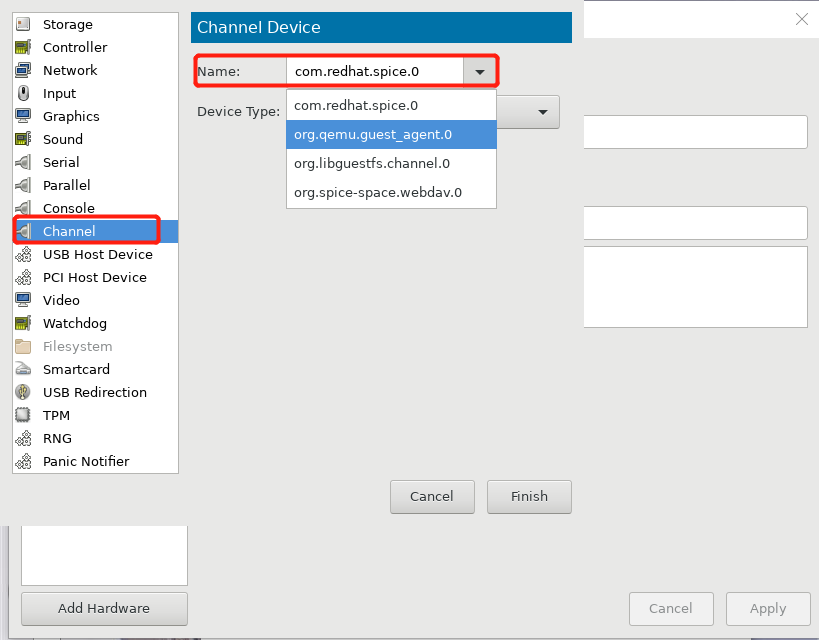Screen dimensions: 819x640
Task: Click the Watchdog list label
Action: coord(75,323)
